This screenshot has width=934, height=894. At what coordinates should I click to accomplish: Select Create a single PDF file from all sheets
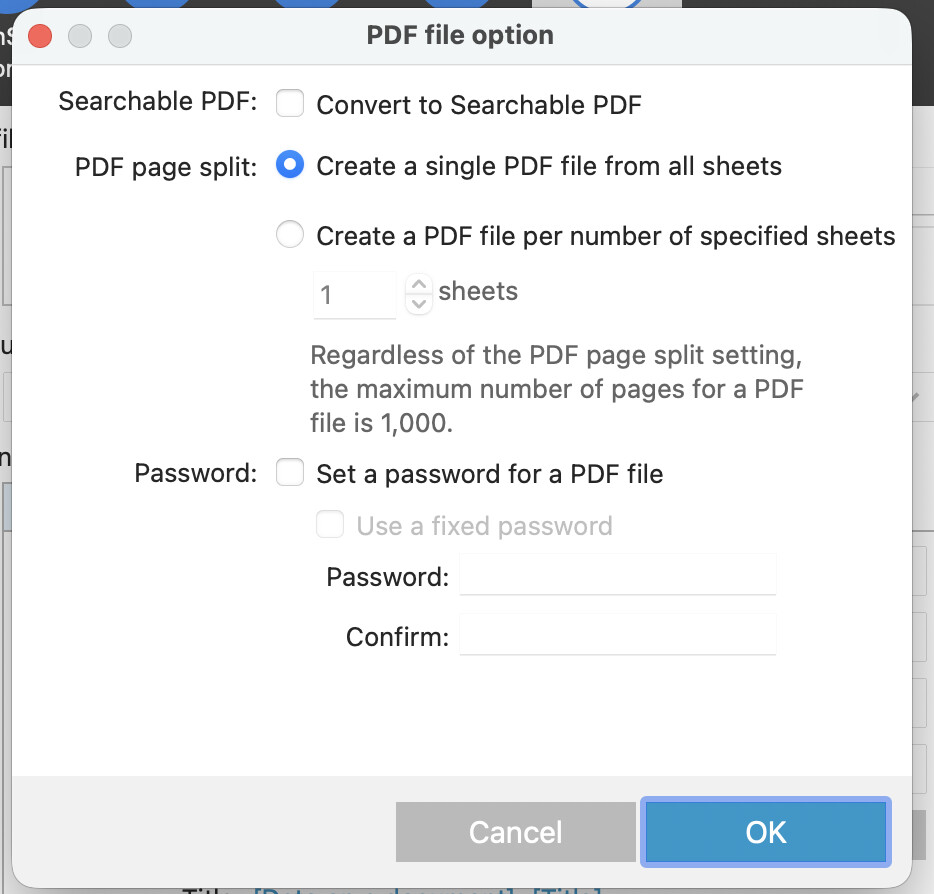coord(290,165)
